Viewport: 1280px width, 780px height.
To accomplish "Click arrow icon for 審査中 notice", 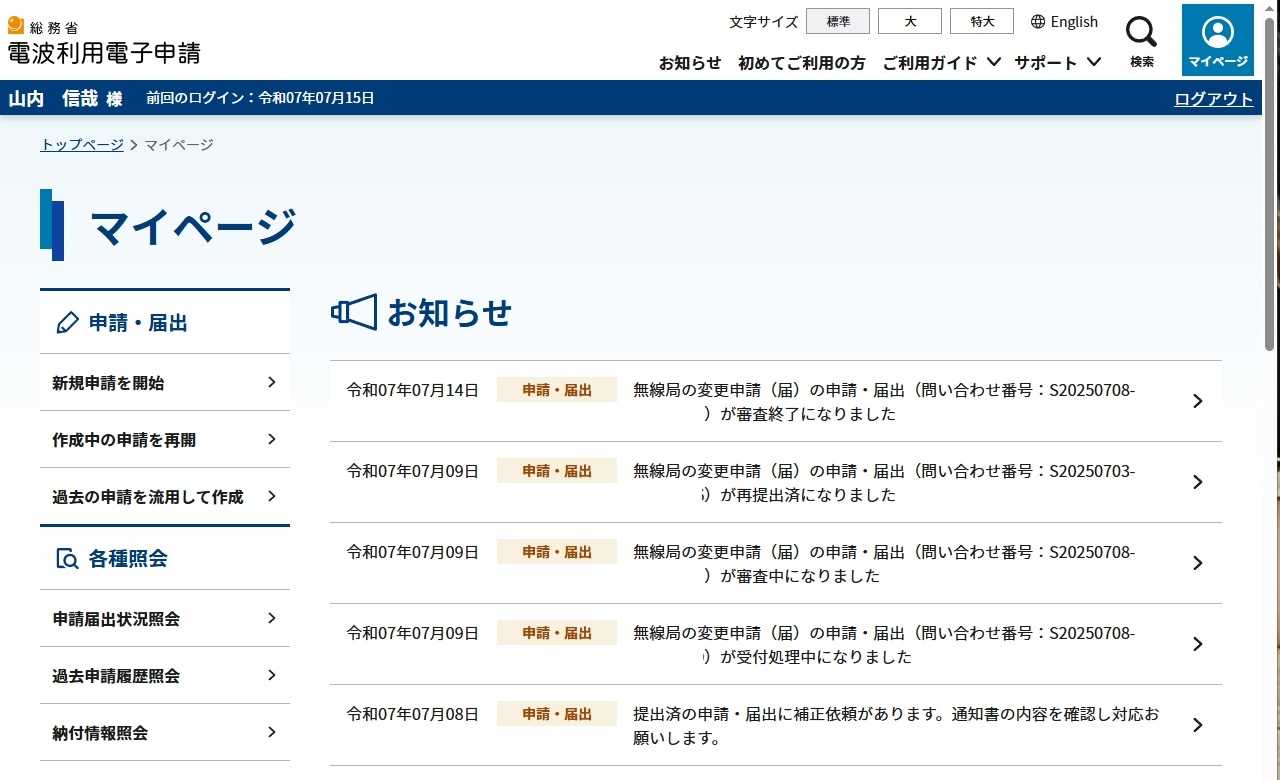I will point(1197,563).
